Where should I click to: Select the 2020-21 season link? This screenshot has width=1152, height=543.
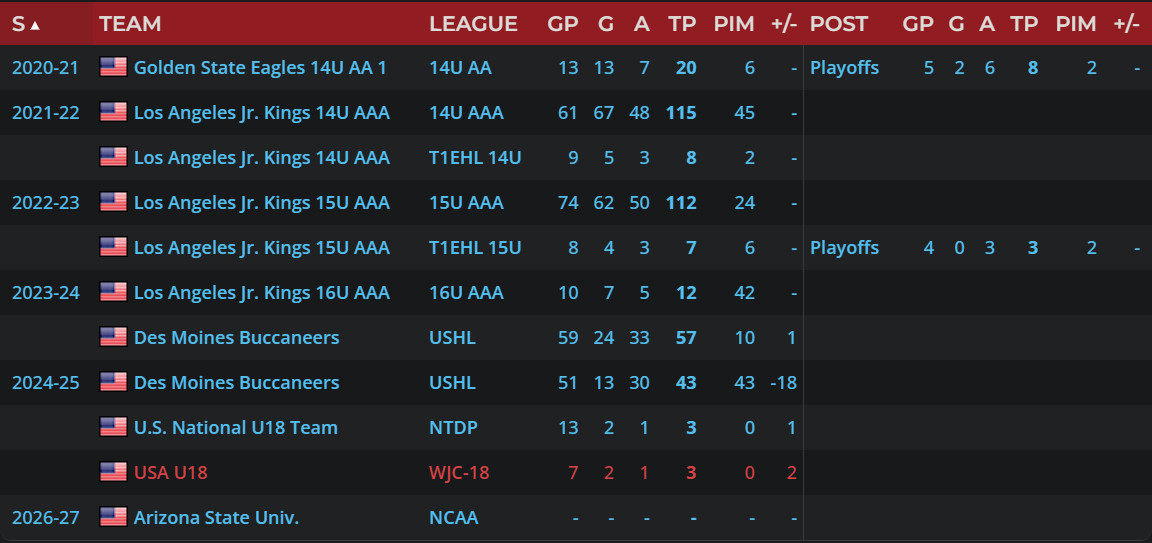coord(45,68)
